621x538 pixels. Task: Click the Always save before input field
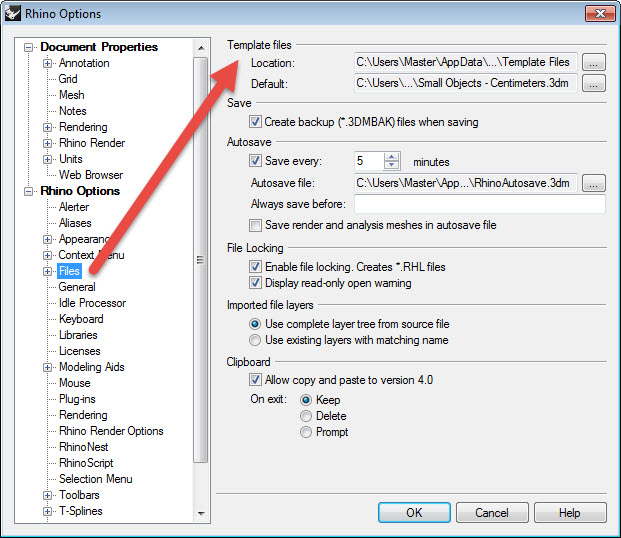pyautogui.click(x=480, y=204)
